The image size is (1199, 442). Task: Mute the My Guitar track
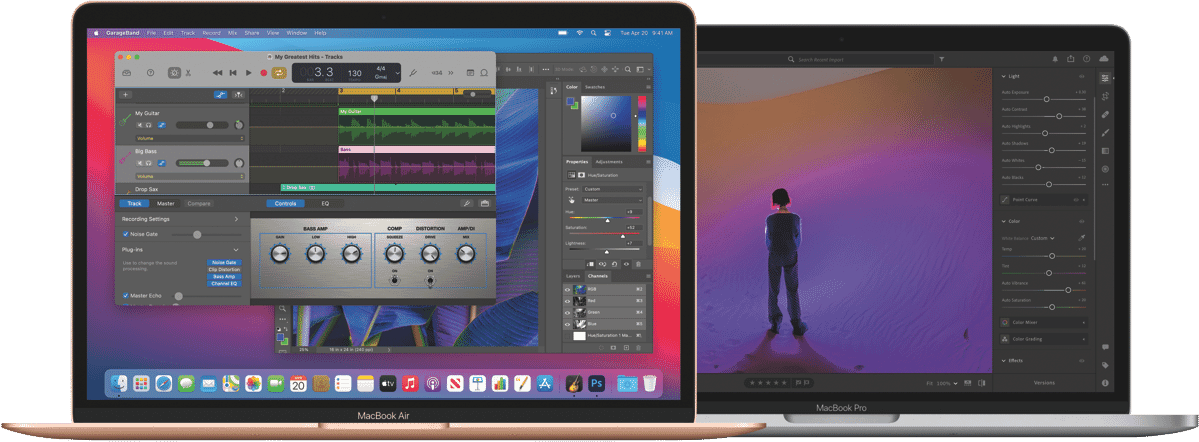[x=139, y=125]
